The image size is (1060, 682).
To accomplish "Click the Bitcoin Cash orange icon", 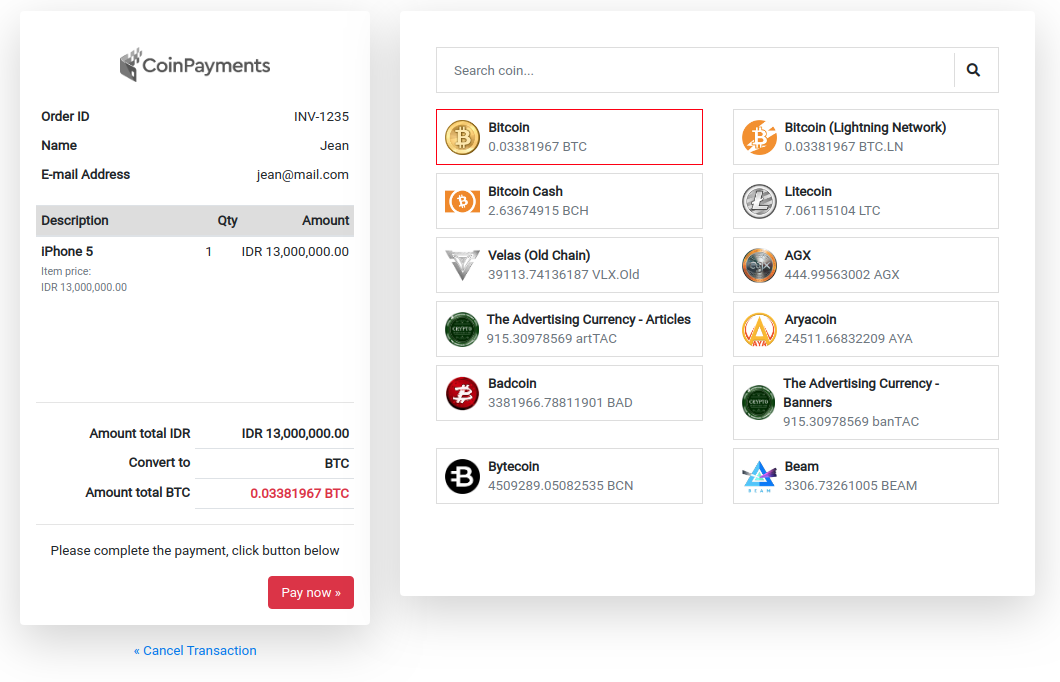I will click(x=462, y=201).
